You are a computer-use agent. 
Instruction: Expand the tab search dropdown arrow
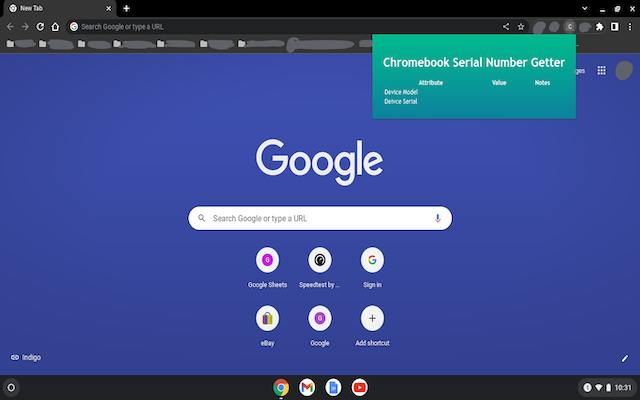click(584, 8)
